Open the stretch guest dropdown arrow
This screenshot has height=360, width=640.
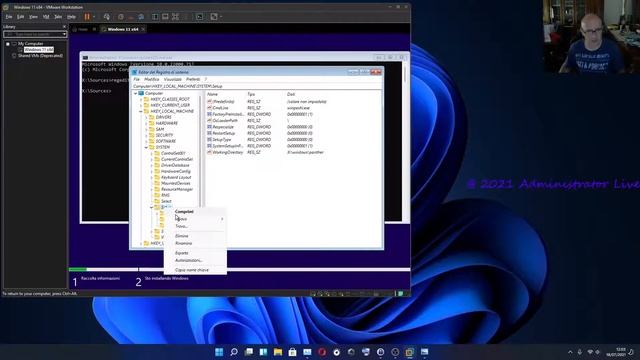coord(221,17)
